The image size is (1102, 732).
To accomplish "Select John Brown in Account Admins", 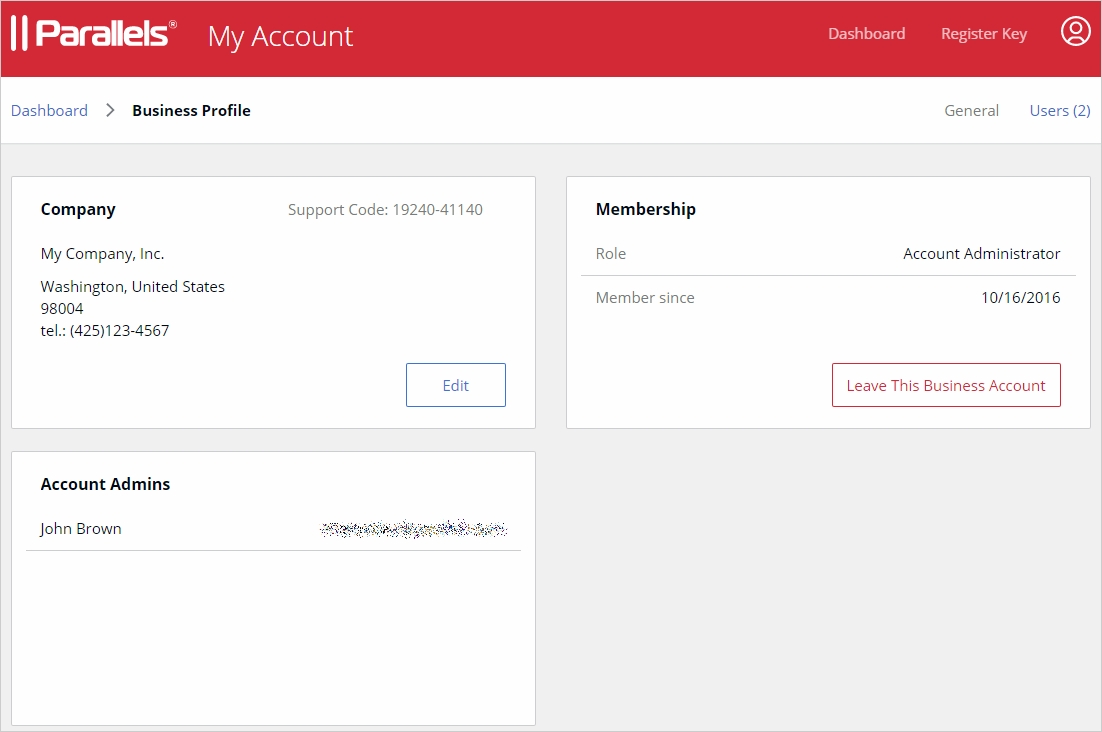I will click(x=81, y=529).
